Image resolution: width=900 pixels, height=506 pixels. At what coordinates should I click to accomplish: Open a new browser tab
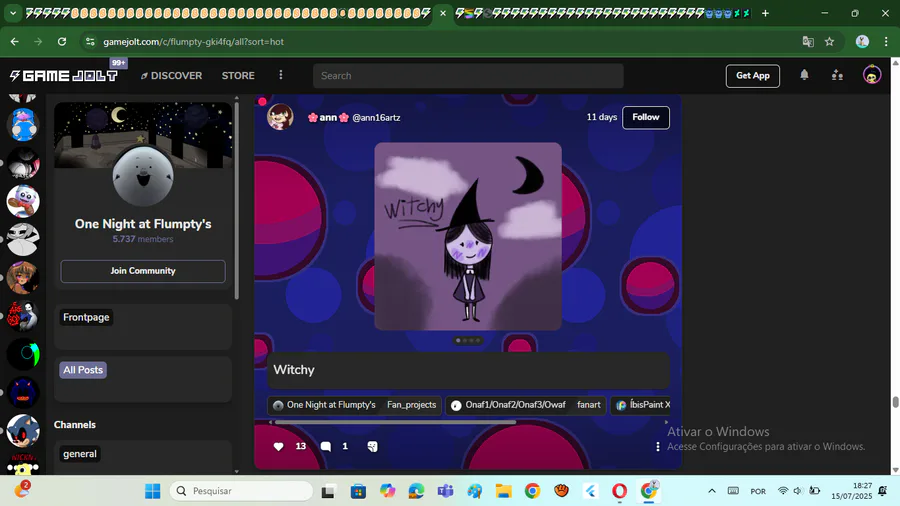pyautogui.click(x=765, y=13)
